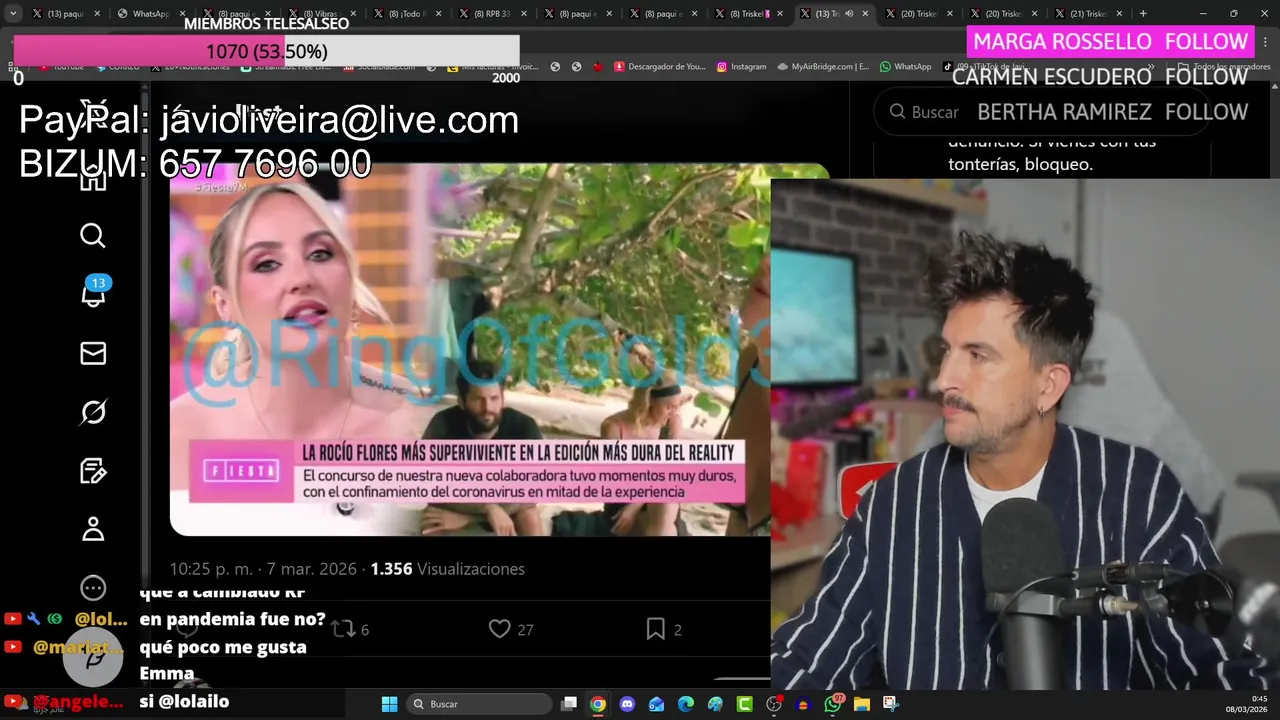The width and height of the screenshot is (1280, 720).
Task: Open Task View on taskbar
Action: [569, 704]
